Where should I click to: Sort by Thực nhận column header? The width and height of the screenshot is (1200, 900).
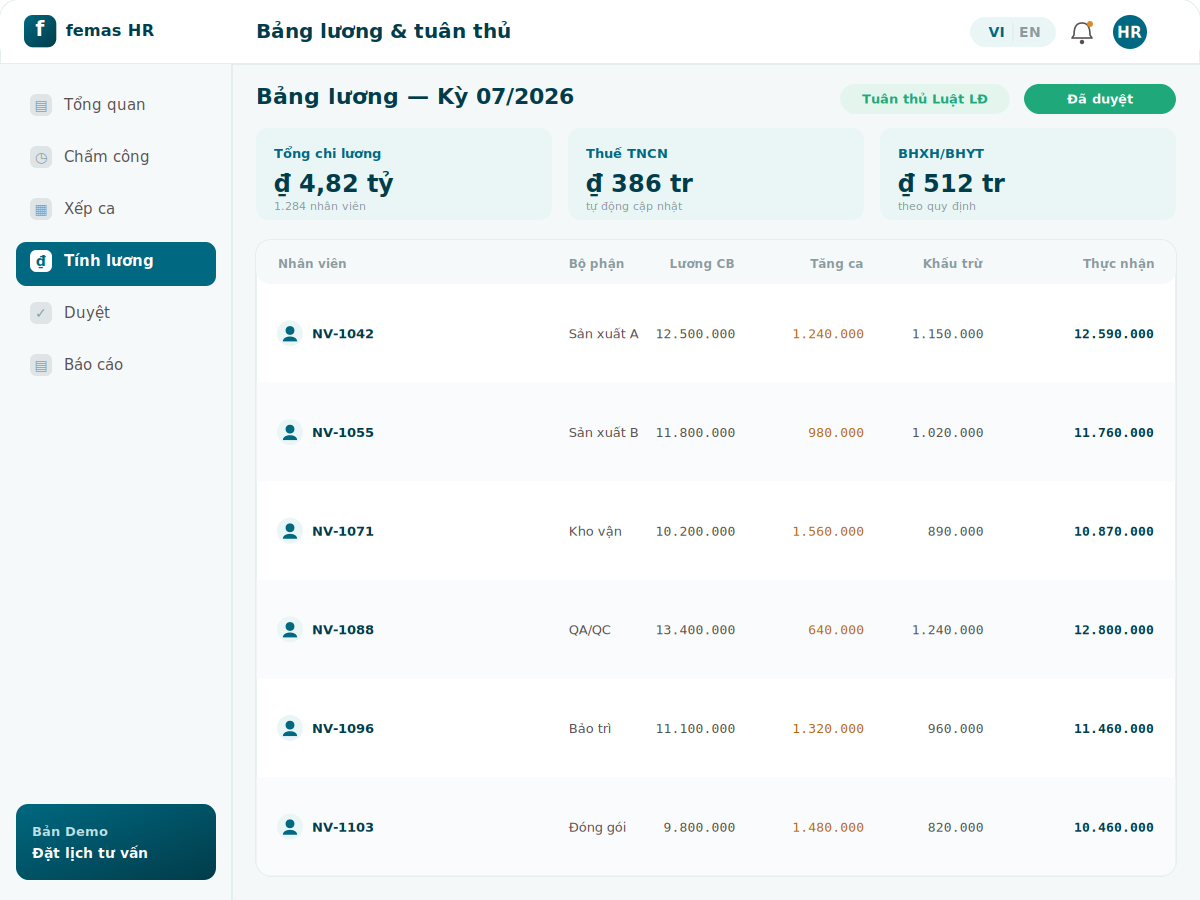(x=1118, y=264)
